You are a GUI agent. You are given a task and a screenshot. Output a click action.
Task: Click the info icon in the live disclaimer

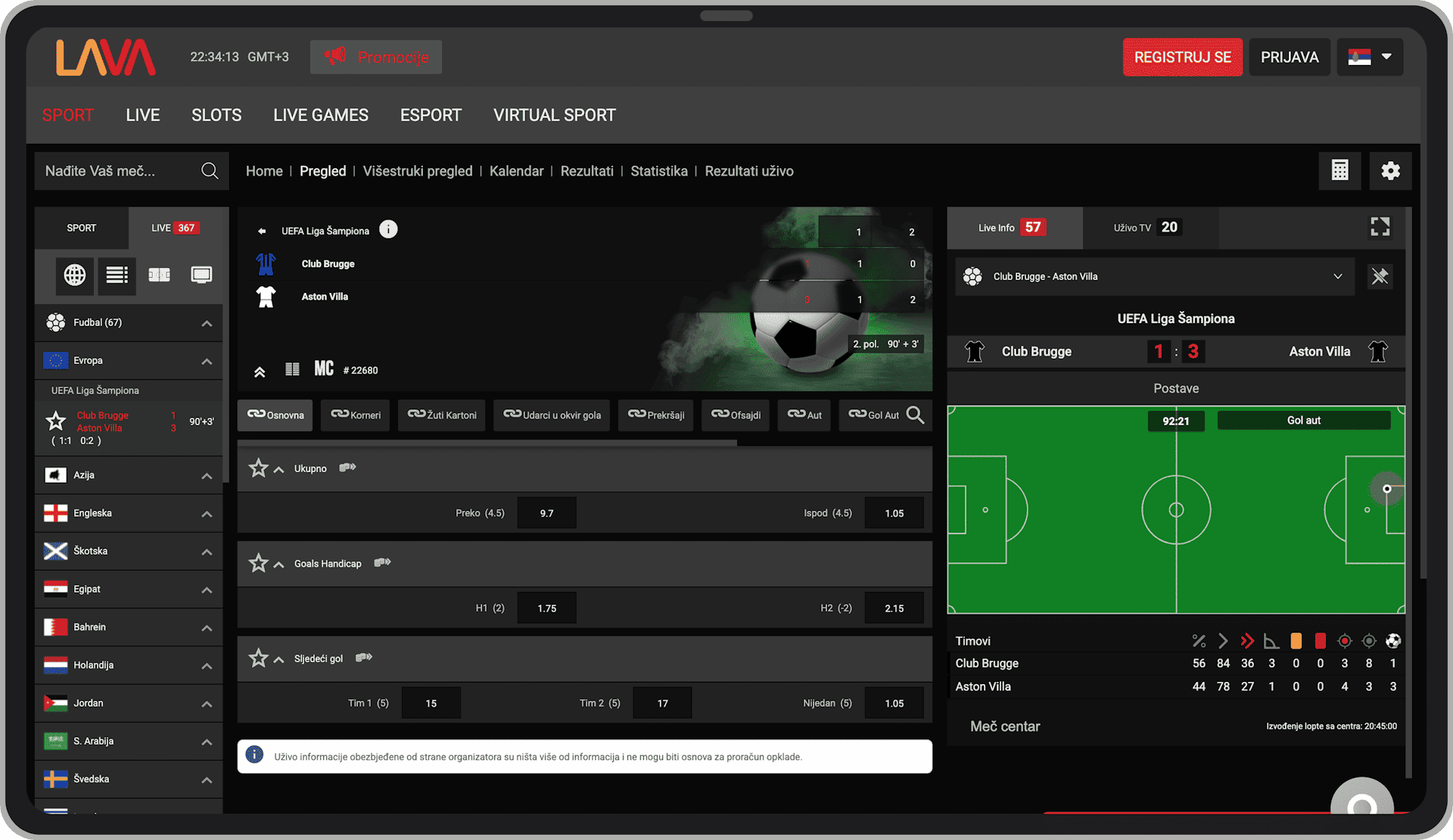click(x=255, y=755)
